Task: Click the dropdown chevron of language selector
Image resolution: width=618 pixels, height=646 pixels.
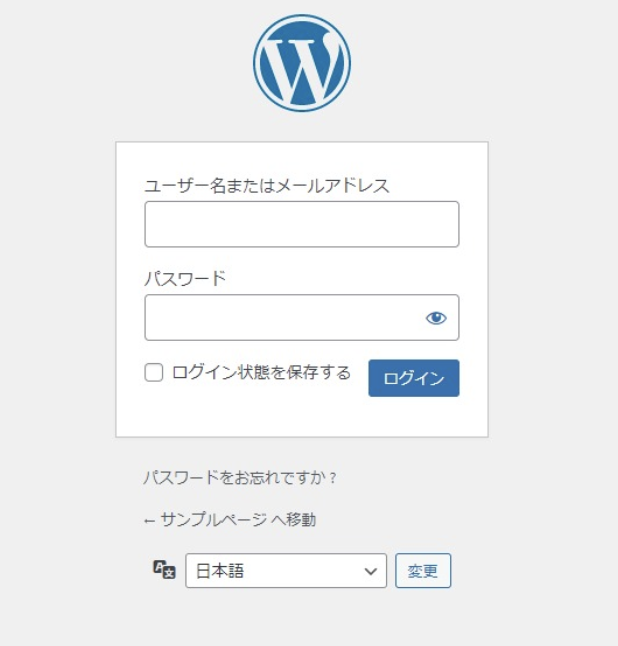Action: (370, 571)
